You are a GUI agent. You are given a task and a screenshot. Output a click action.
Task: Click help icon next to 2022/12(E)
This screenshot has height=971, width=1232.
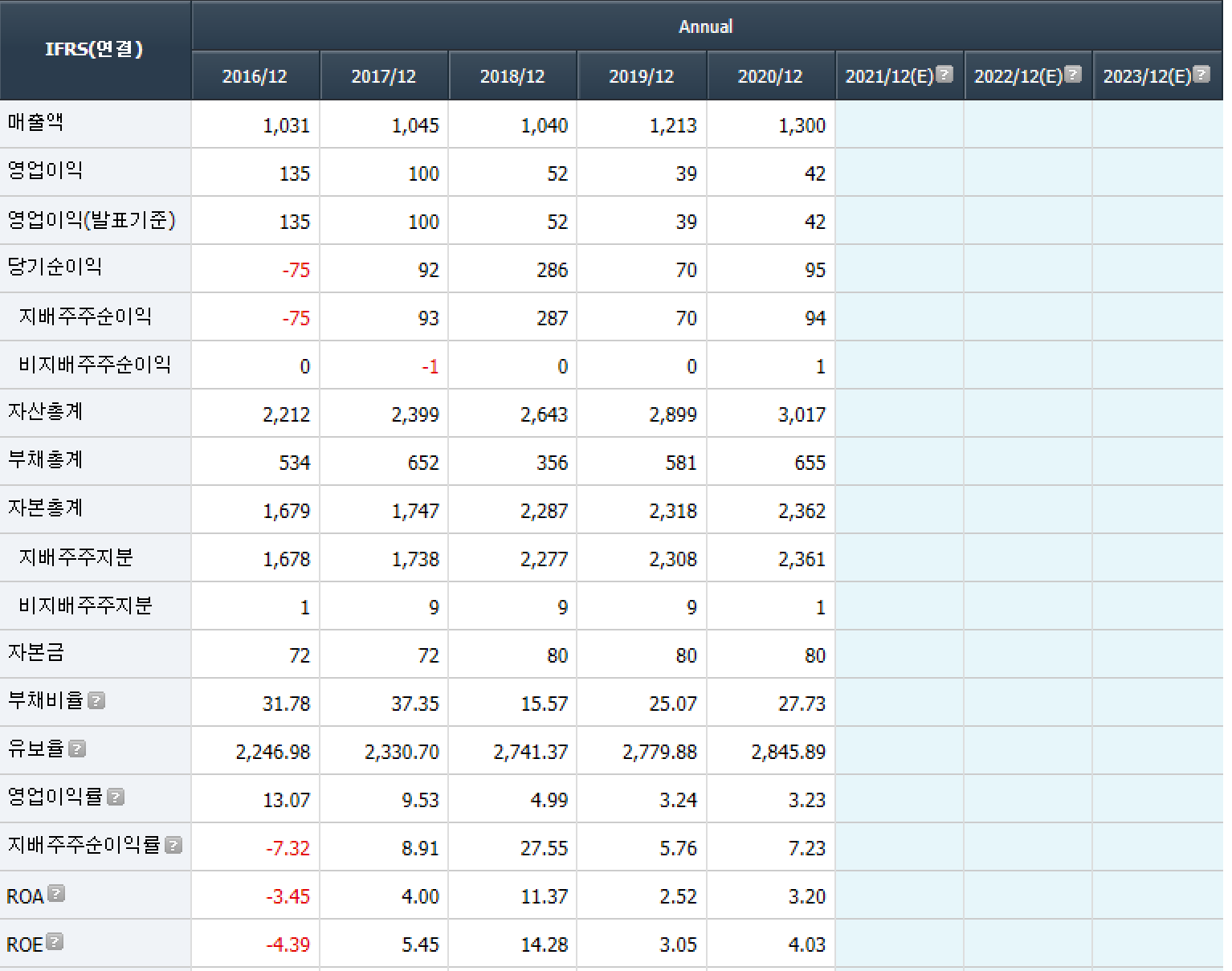coord(1073,75)
